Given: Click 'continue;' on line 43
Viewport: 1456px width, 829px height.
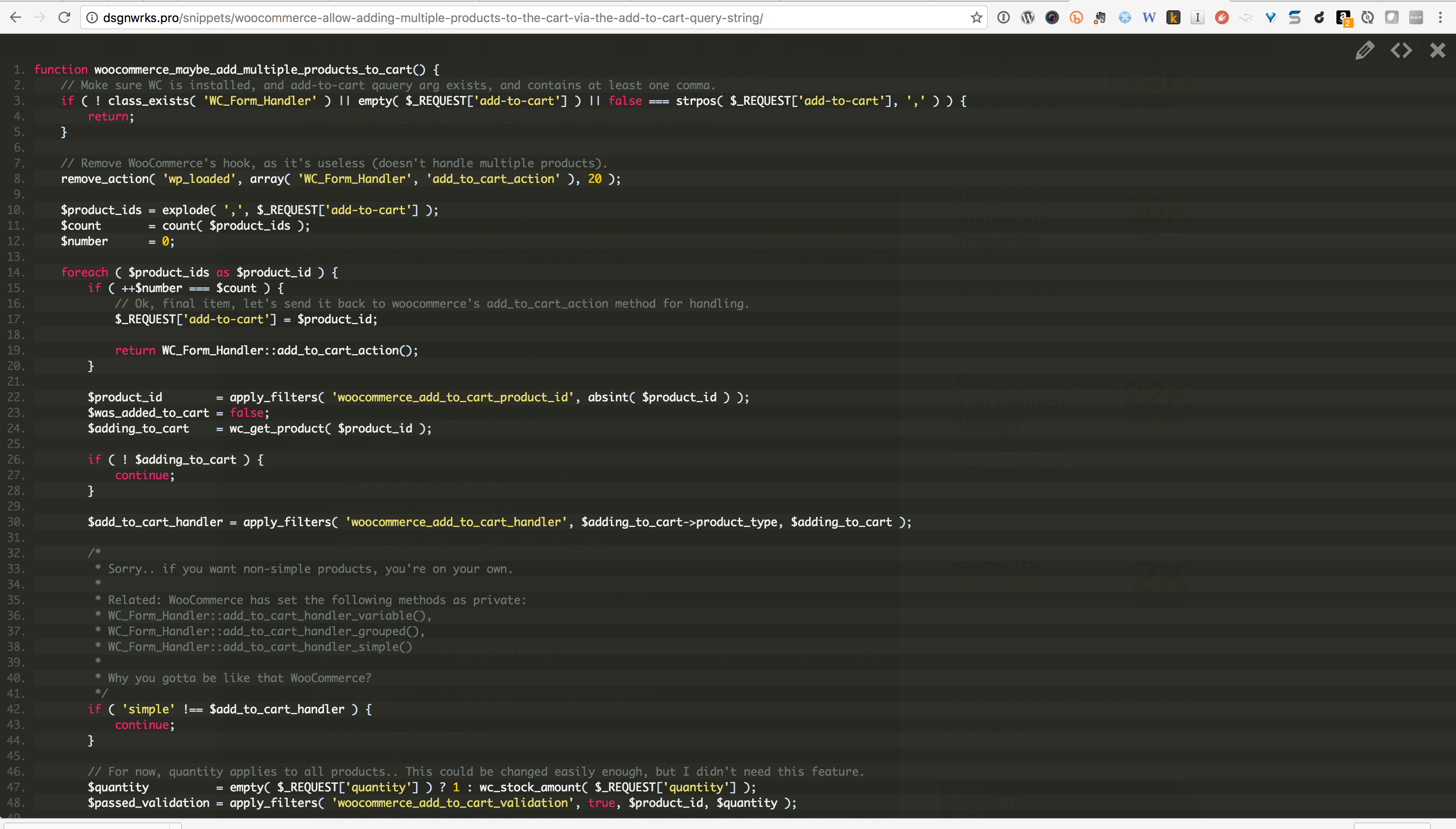Looking at the screenshot, I should point(145,725).
